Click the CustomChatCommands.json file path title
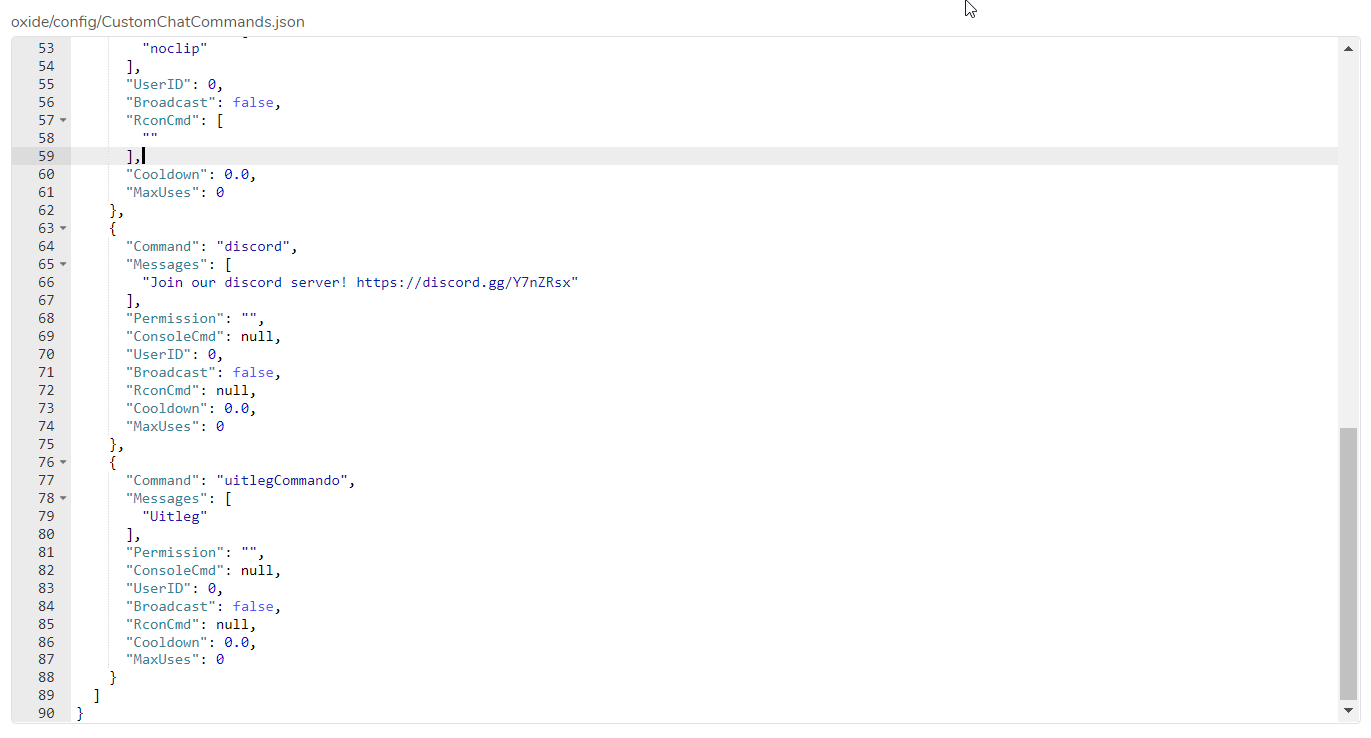Image resolution: width=1371 pixels, height=738 pixels. [x=158, y=21]
